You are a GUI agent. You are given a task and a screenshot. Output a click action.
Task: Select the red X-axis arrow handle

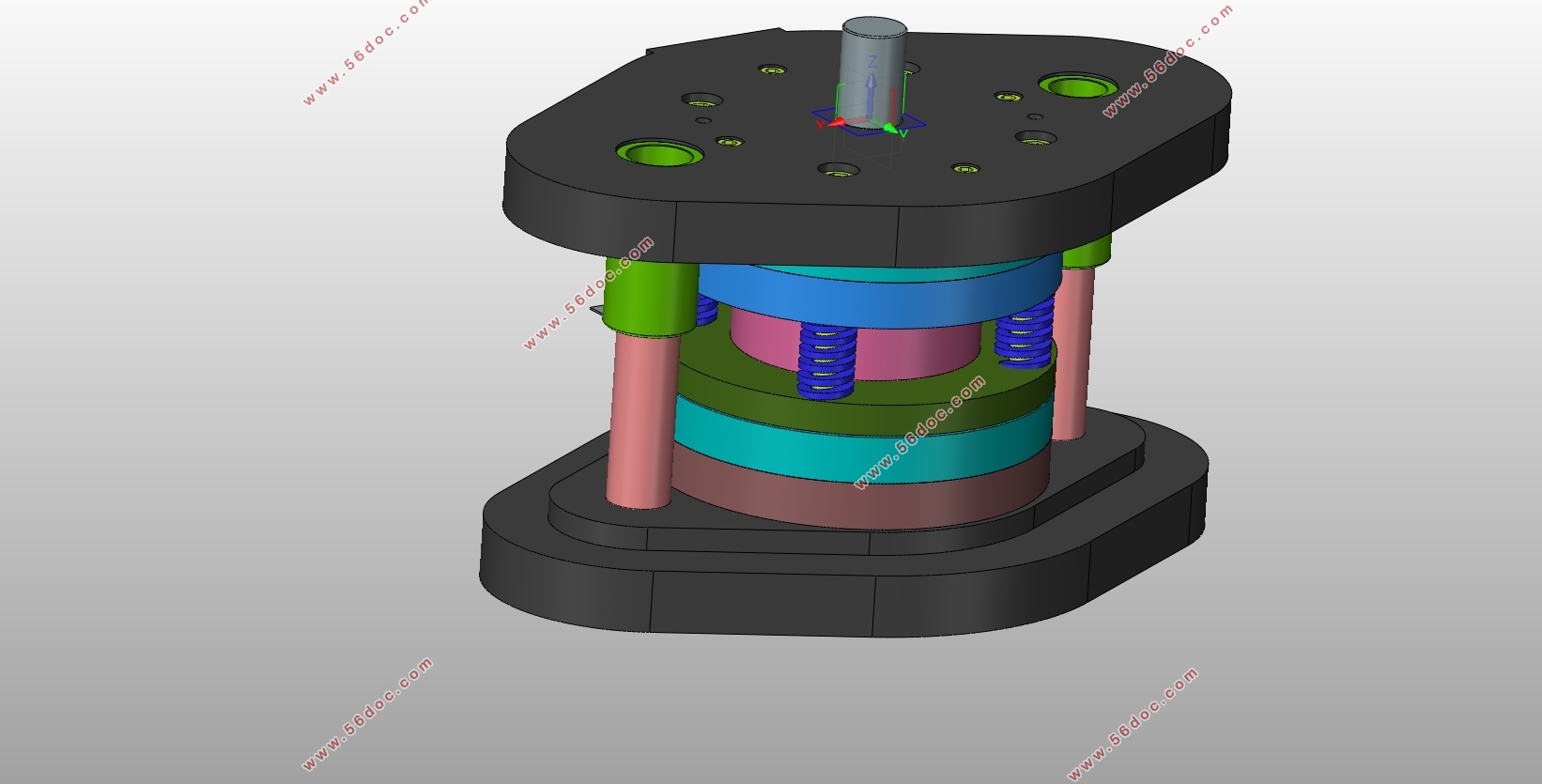pos(839,121)
